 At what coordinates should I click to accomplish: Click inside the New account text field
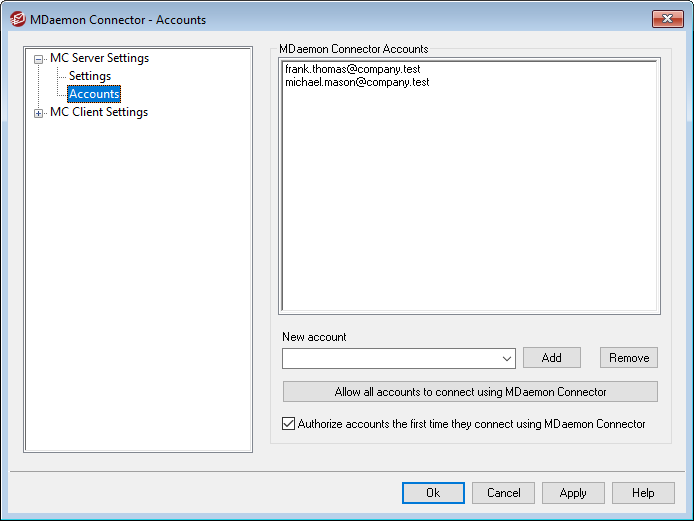pyautogui.click(x=390, y=358)
